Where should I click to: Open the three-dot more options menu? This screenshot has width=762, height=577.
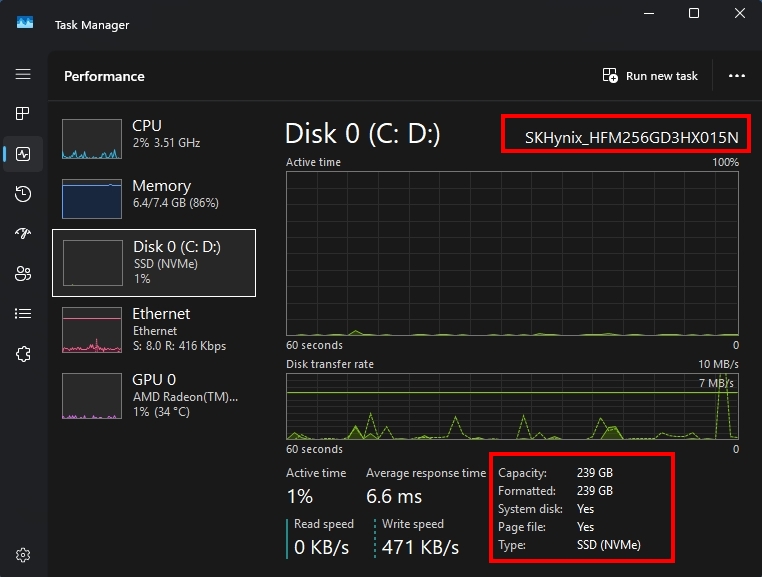737,75
